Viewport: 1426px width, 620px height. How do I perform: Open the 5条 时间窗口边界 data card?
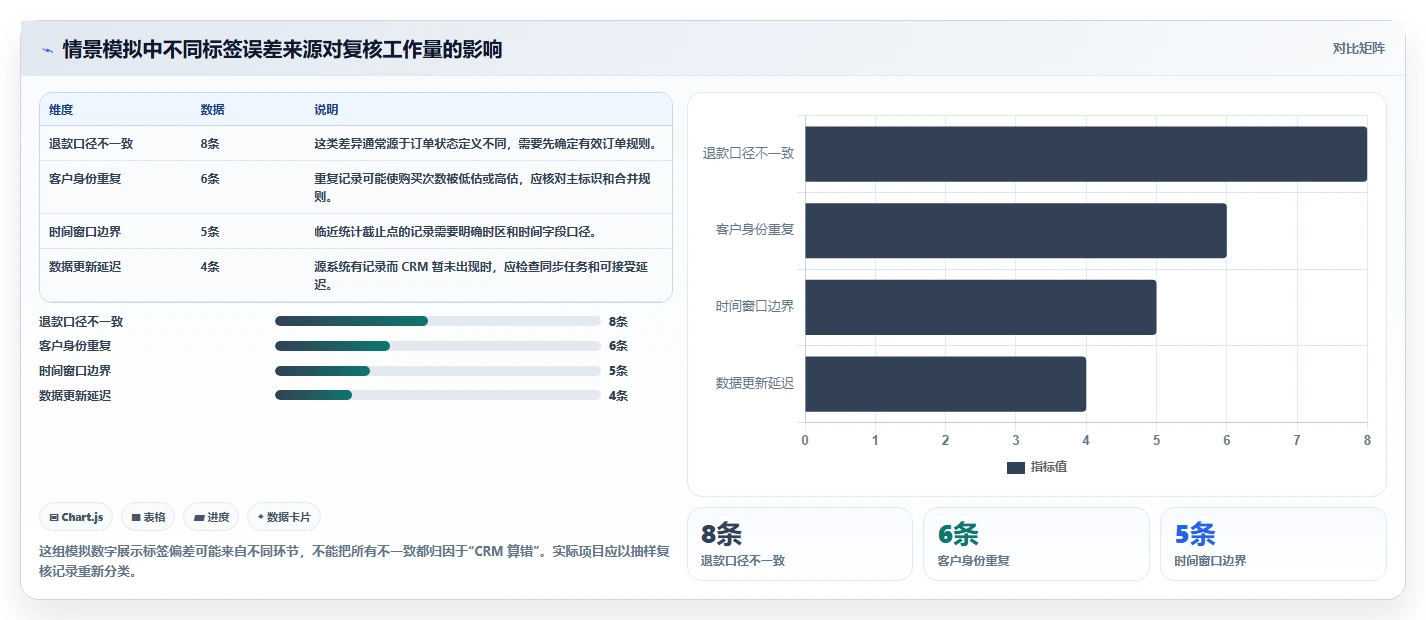point(1273,544)
